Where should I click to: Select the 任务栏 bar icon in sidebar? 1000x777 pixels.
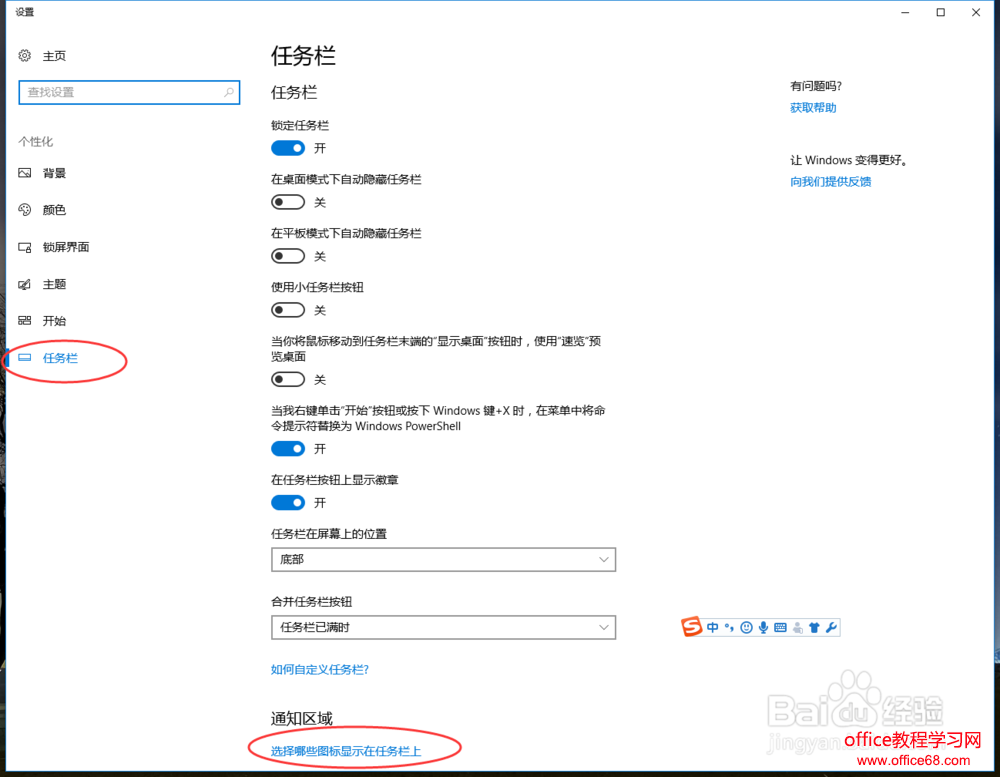click(x=25, y=358)
